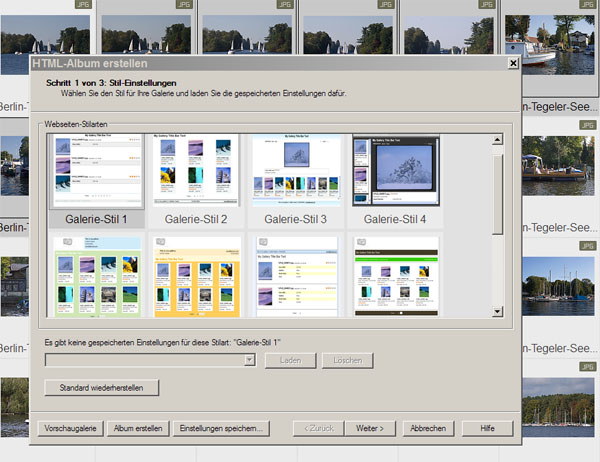Choose the Galerie-Stil 2 layout
Viewport: 600px width, 462px height.
[196, 169]
